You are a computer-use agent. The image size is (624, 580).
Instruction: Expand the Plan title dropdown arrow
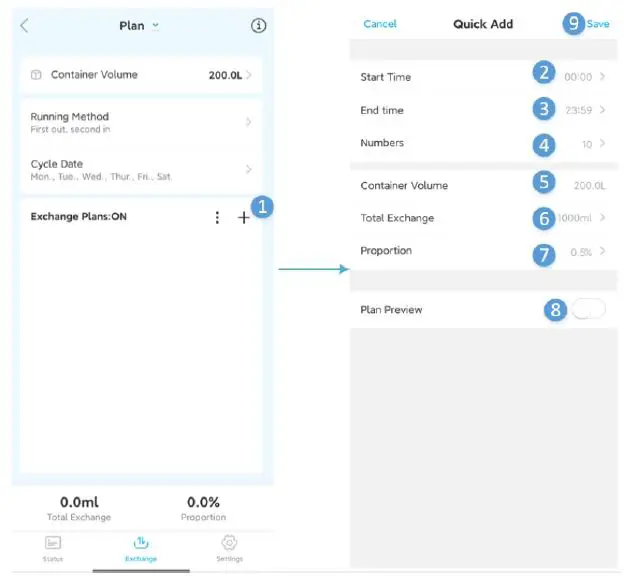coord(156,25)
